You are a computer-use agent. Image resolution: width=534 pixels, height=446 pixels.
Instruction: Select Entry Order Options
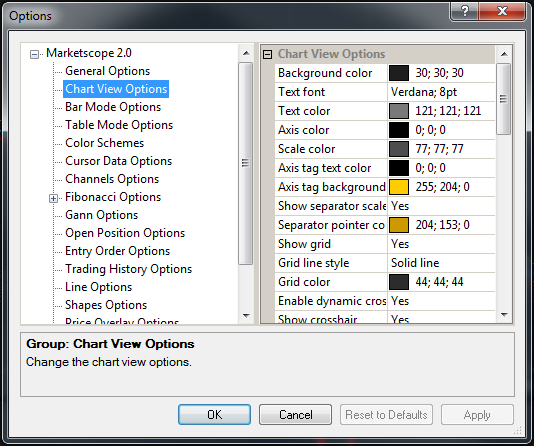(x=117, y=251)
